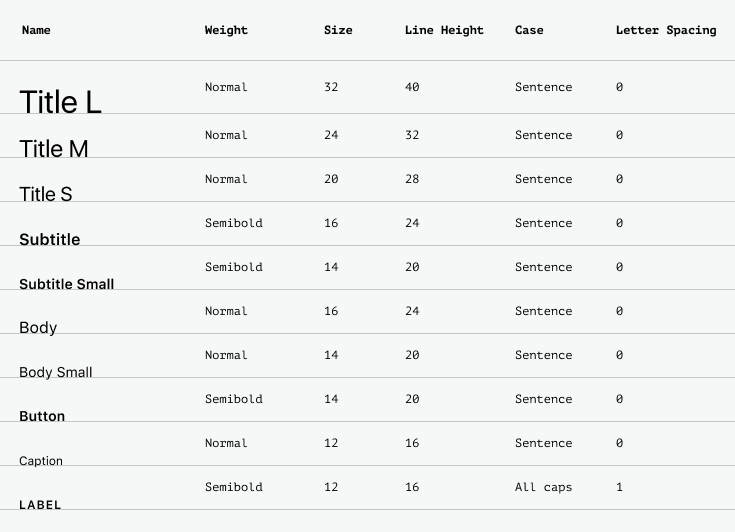
Task: Click the Body style name
Action: tap(38, 328)
